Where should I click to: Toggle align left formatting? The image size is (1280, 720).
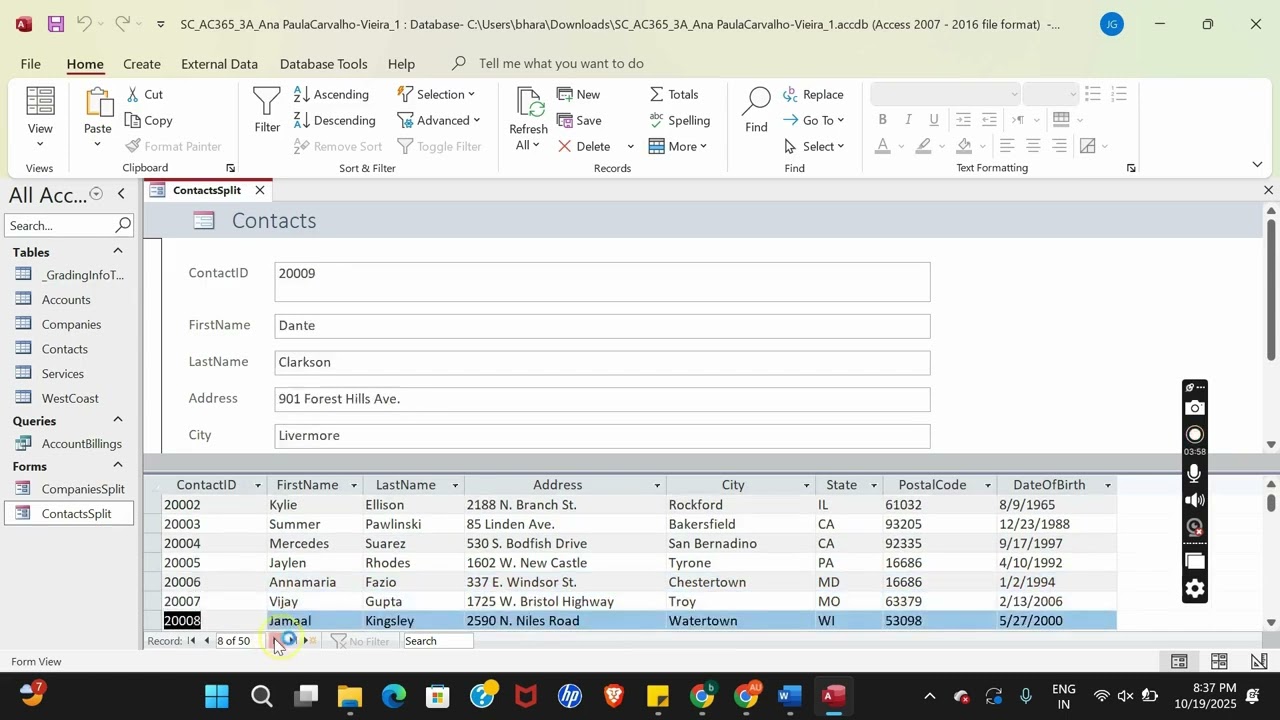point(1007,146)
